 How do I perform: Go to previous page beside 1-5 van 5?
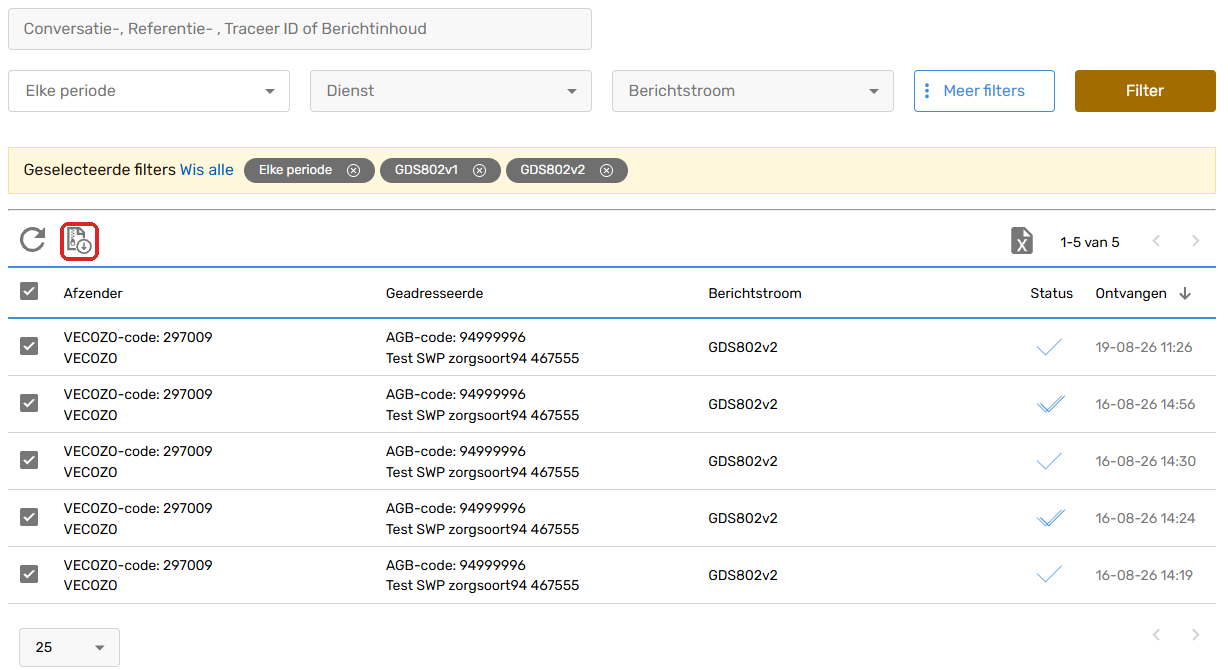click(1156, 241)
